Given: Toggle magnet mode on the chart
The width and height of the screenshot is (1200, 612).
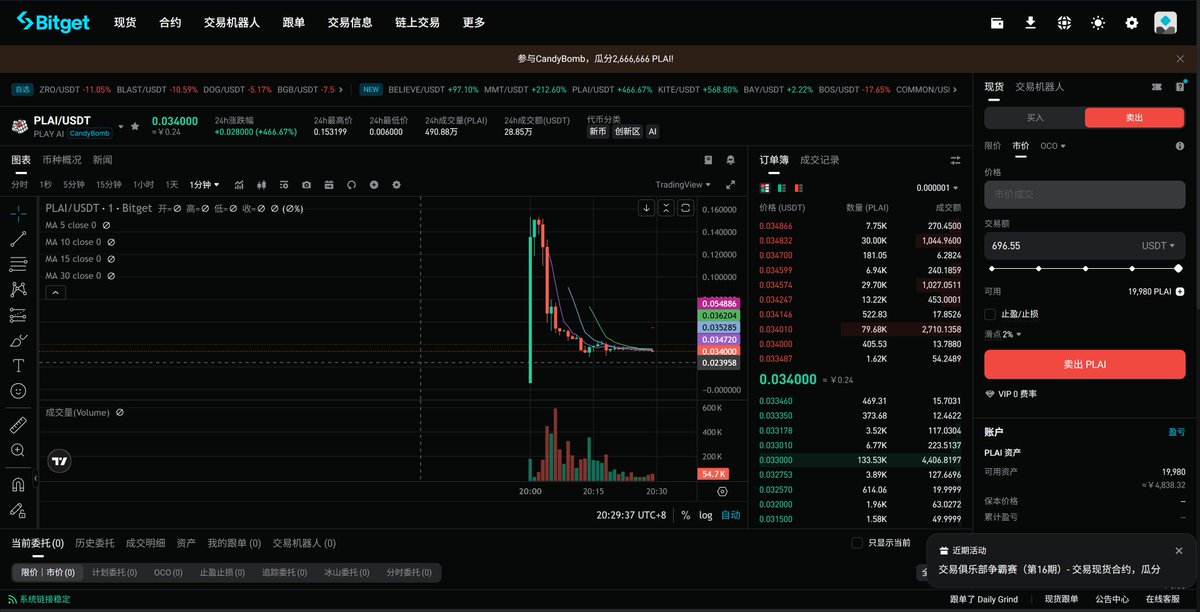Looking at the screenshot, I should coord(18,485).
